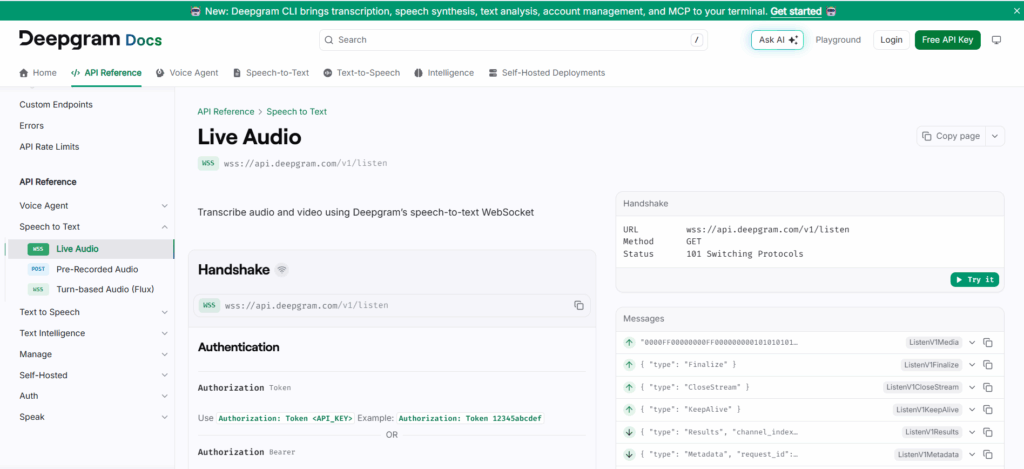Click the Free API Key button
The height and width of the screenshot is (469, 1024).
(x=947, y=40)
